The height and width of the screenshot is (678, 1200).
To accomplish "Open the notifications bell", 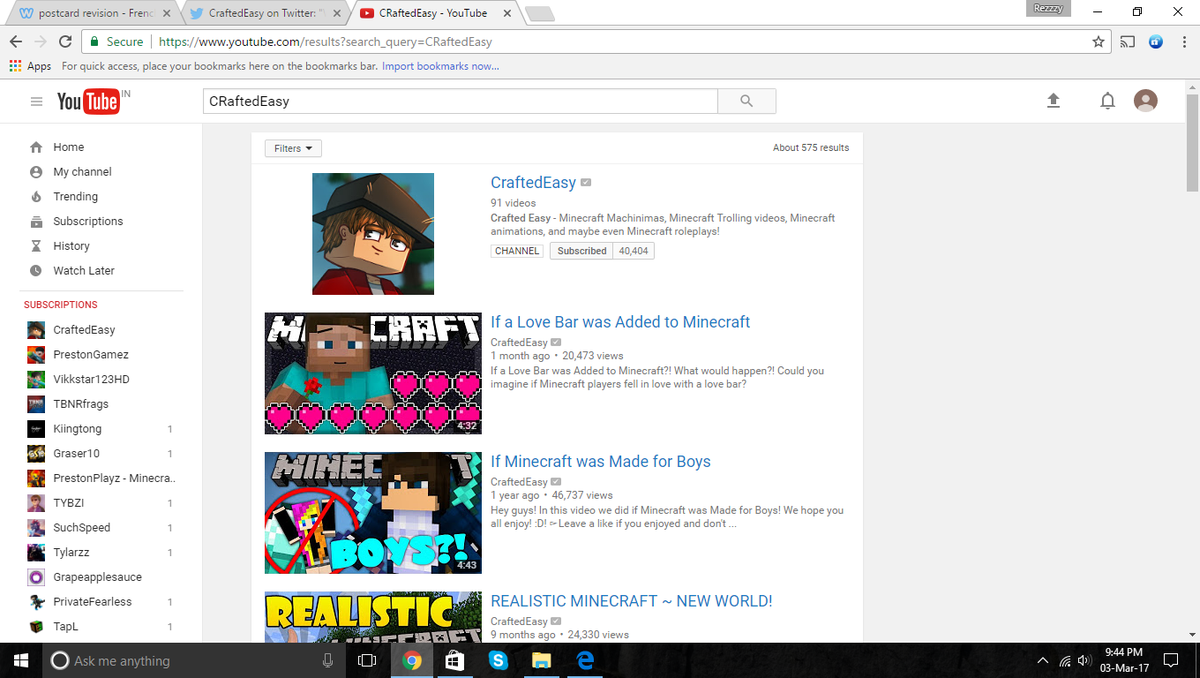I will pos(1107,101).
